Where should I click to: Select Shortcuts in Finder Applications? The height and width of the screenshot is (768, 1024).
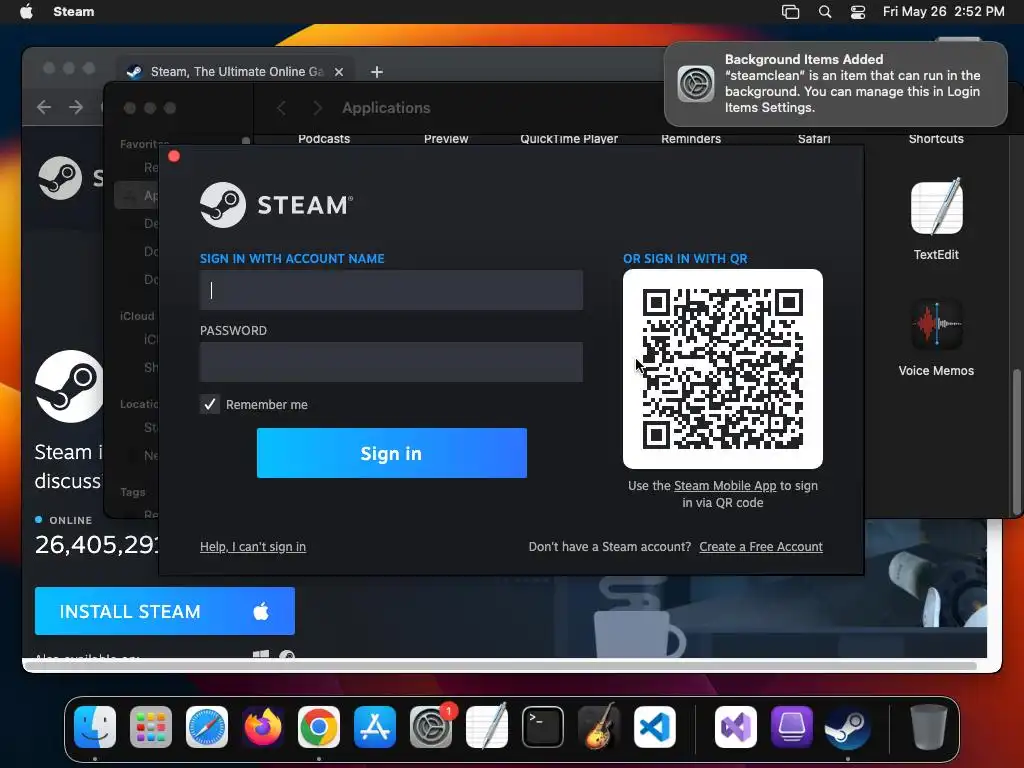936,138
